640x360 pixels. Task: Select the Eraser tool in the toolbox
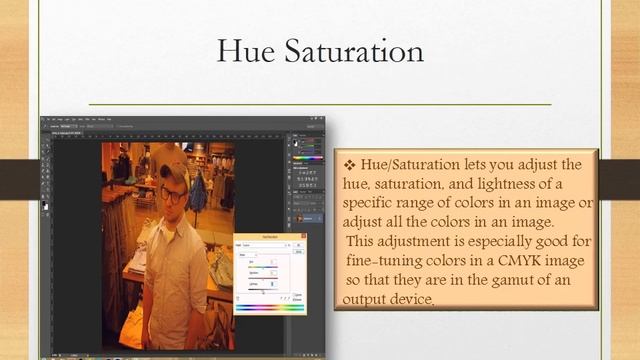coord(43,171)
